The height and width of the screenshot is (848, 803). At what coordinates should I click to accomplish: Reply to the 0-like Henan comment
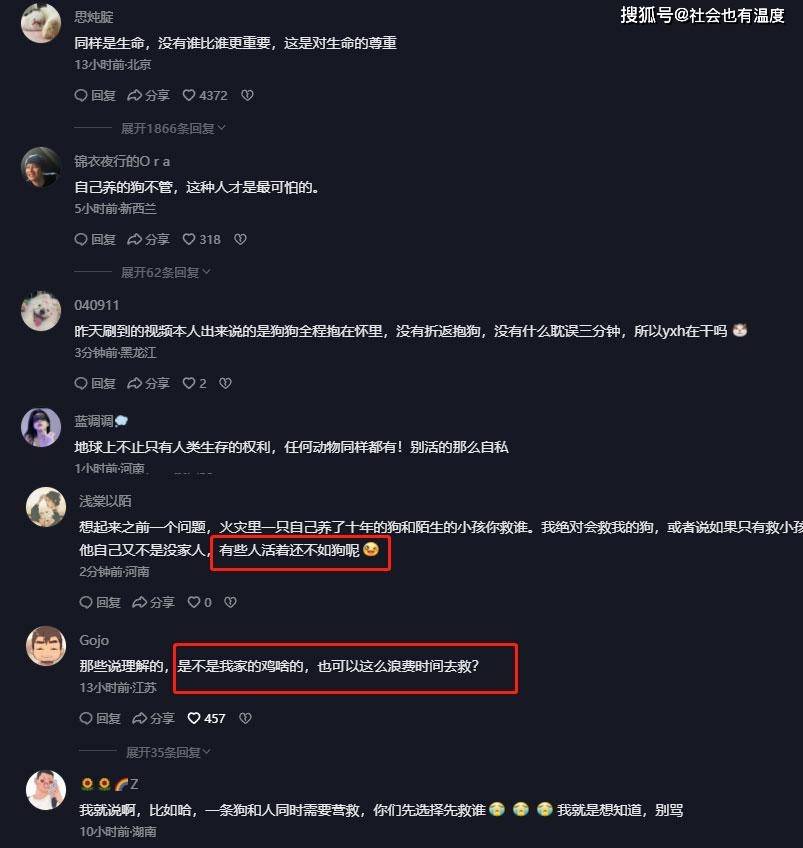tap(100, 602)
